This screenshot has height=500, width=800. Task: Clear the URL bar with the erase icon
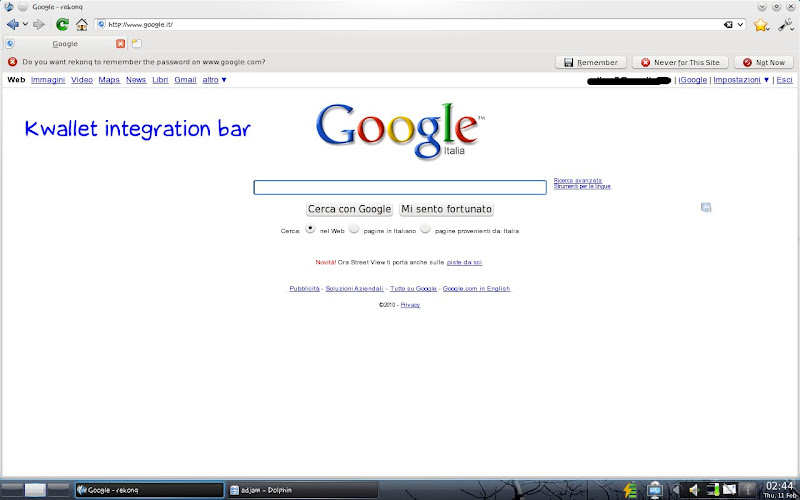click(728, 24)
